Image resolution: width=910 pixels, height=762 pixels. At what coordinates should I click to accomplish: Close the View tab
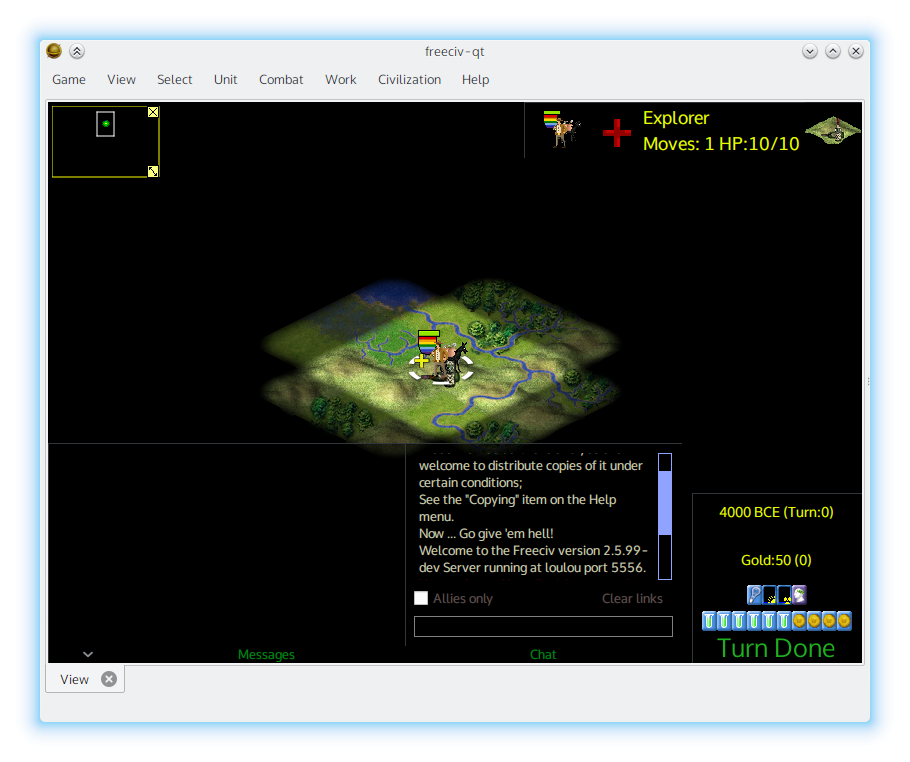pos(109,679)
